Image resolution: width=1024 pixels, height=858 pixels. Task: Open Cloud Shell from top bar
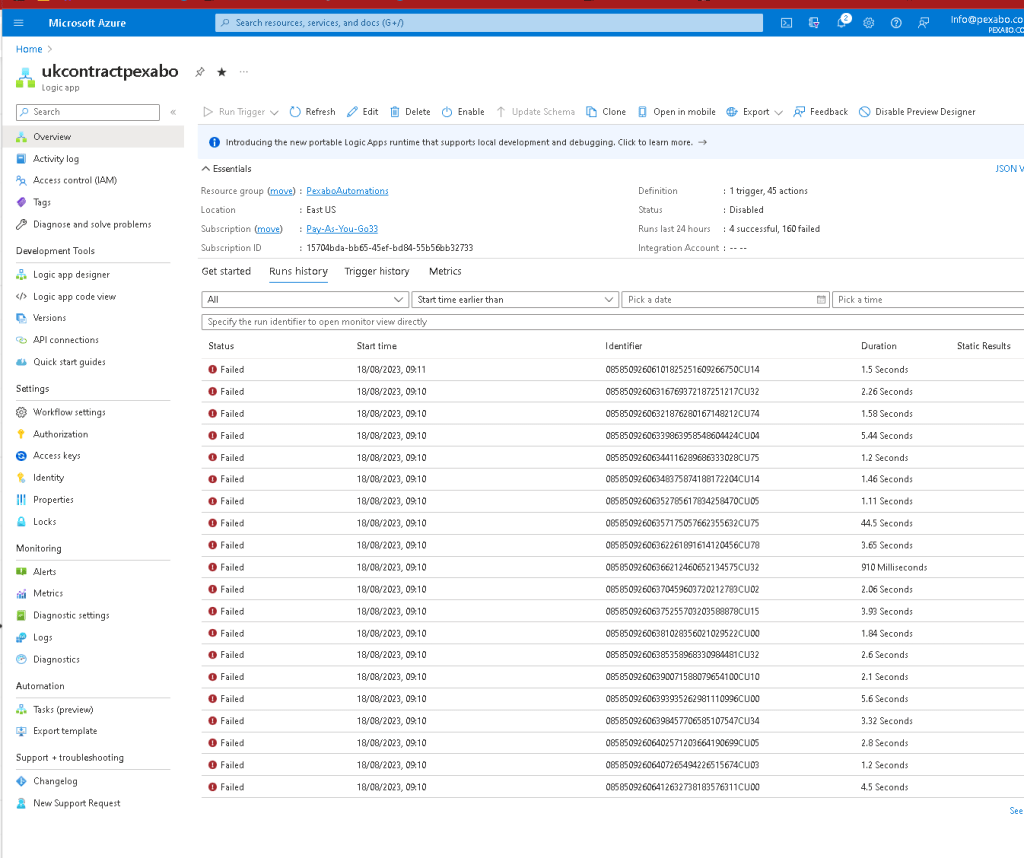(x=786, y=23)
